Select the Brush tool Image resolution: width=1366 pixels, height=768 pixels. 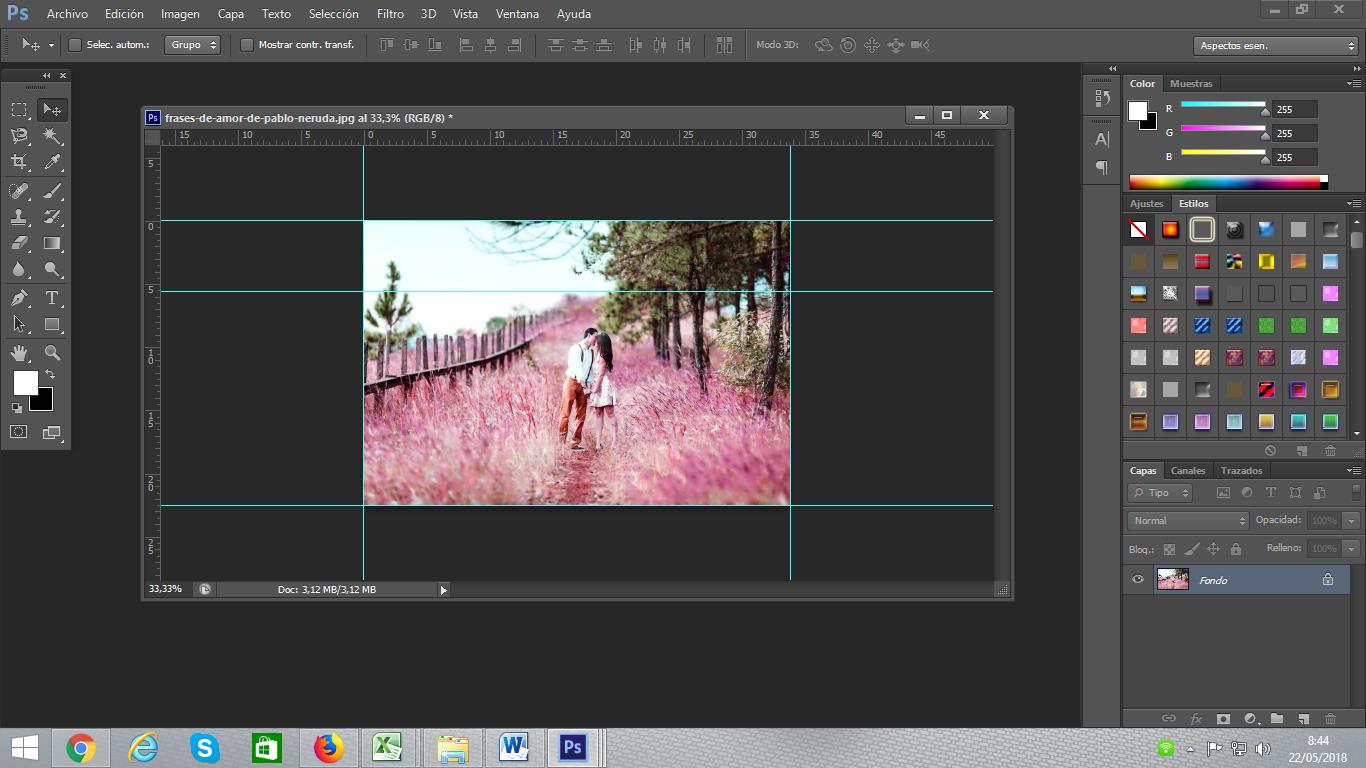pyautogui.click(x=52, y=190)
